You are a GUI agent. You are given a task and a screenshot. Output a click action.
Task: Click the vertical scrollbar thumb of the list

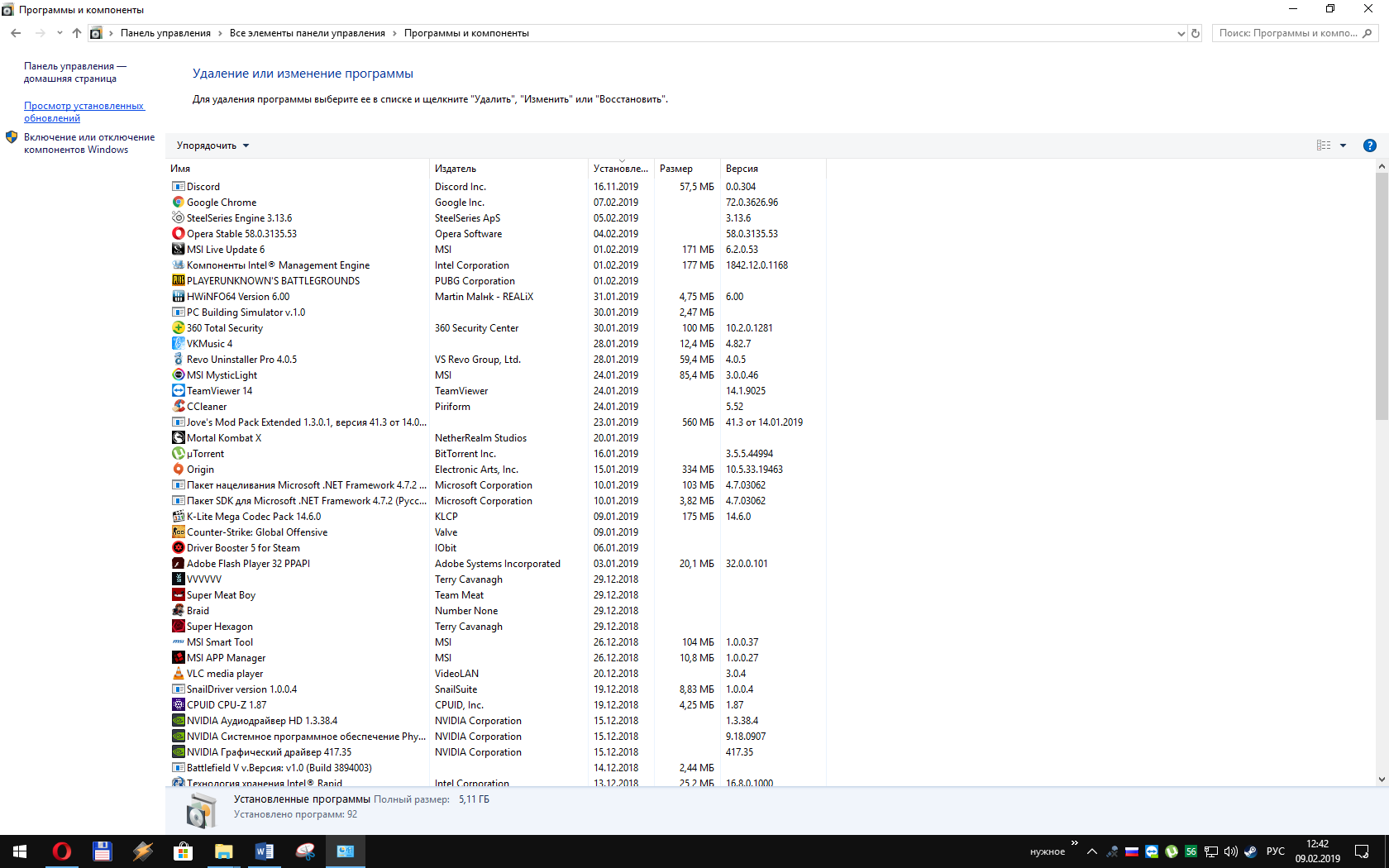click(1382, 296)
